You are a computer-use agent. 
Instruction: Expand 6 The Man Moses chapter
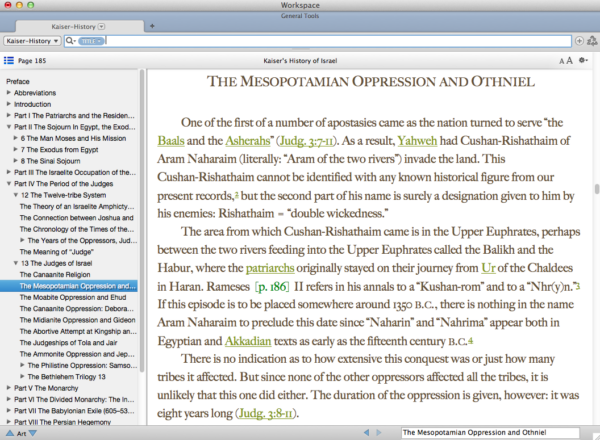pos(16,138)
